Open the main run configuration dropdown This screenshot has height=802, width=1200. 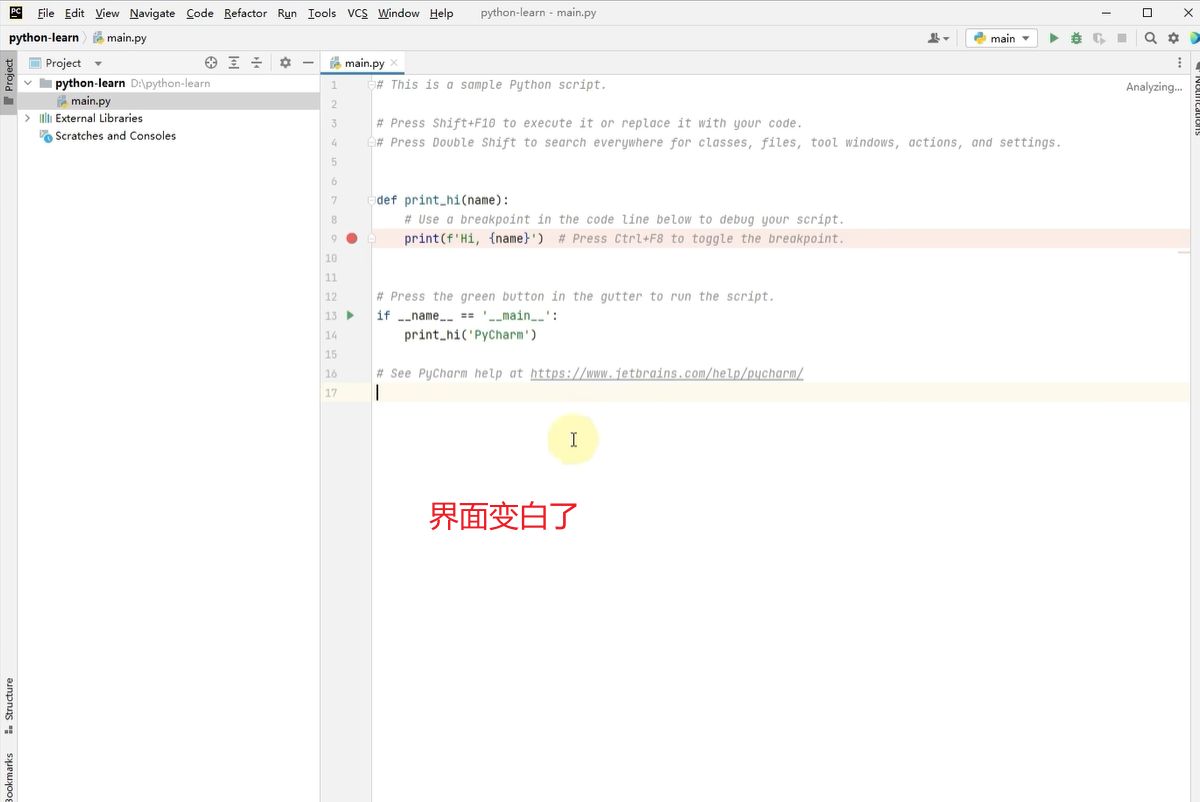(x=1000, y=38)
